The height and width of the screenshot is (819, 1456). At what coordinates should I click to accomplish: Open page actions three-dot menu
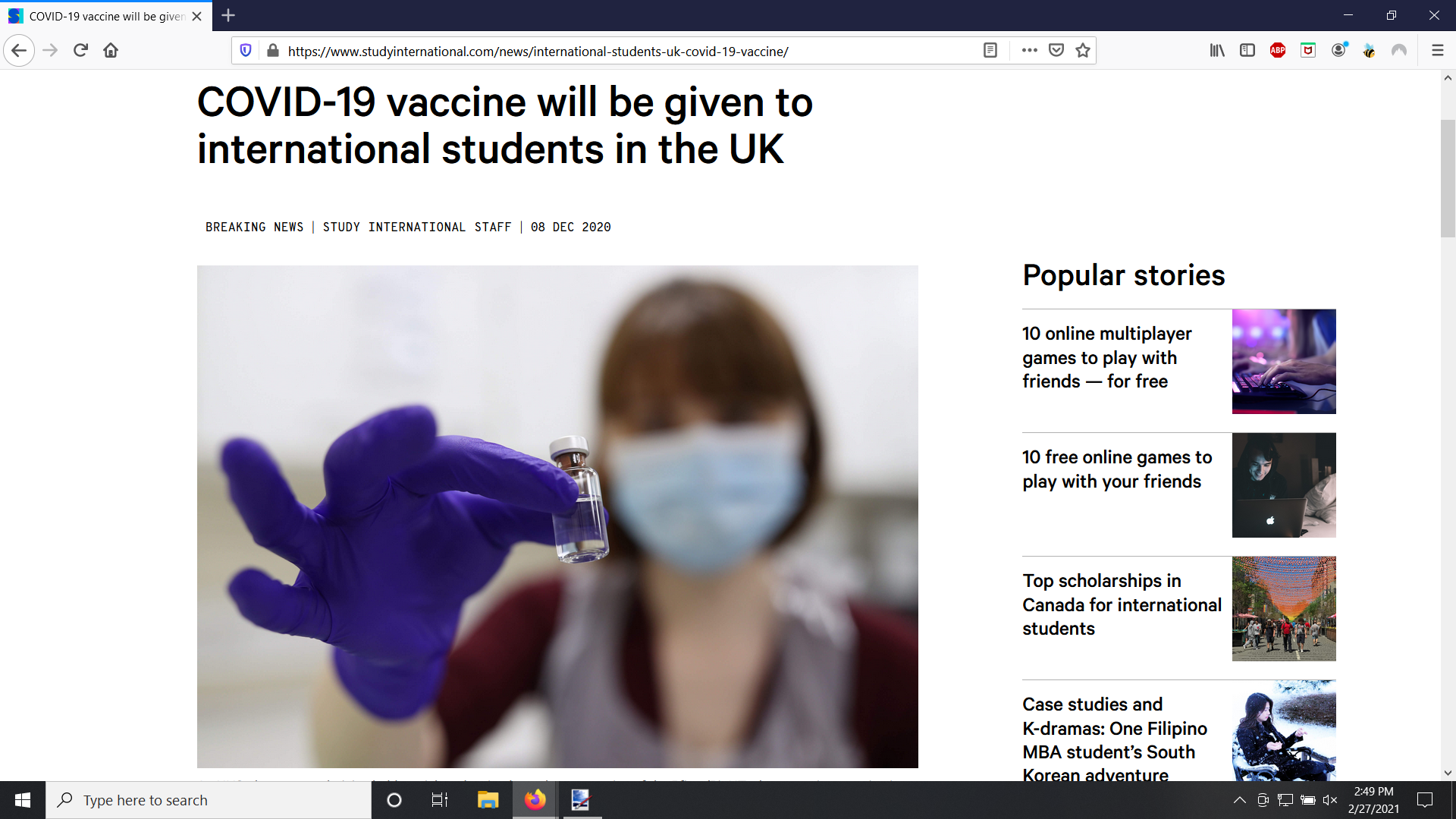click(x=1029, y=51)
